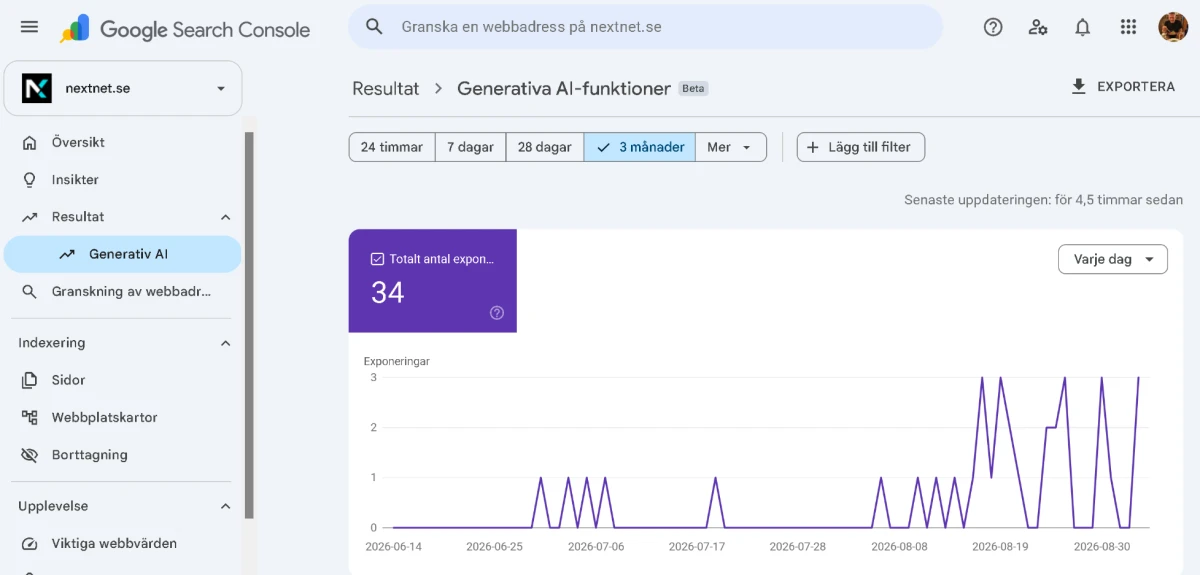The height and width of the screenshot is (575, 1200).
Task: Click the Beta badge
Action: pyautogui.click(x=693, y=88)
